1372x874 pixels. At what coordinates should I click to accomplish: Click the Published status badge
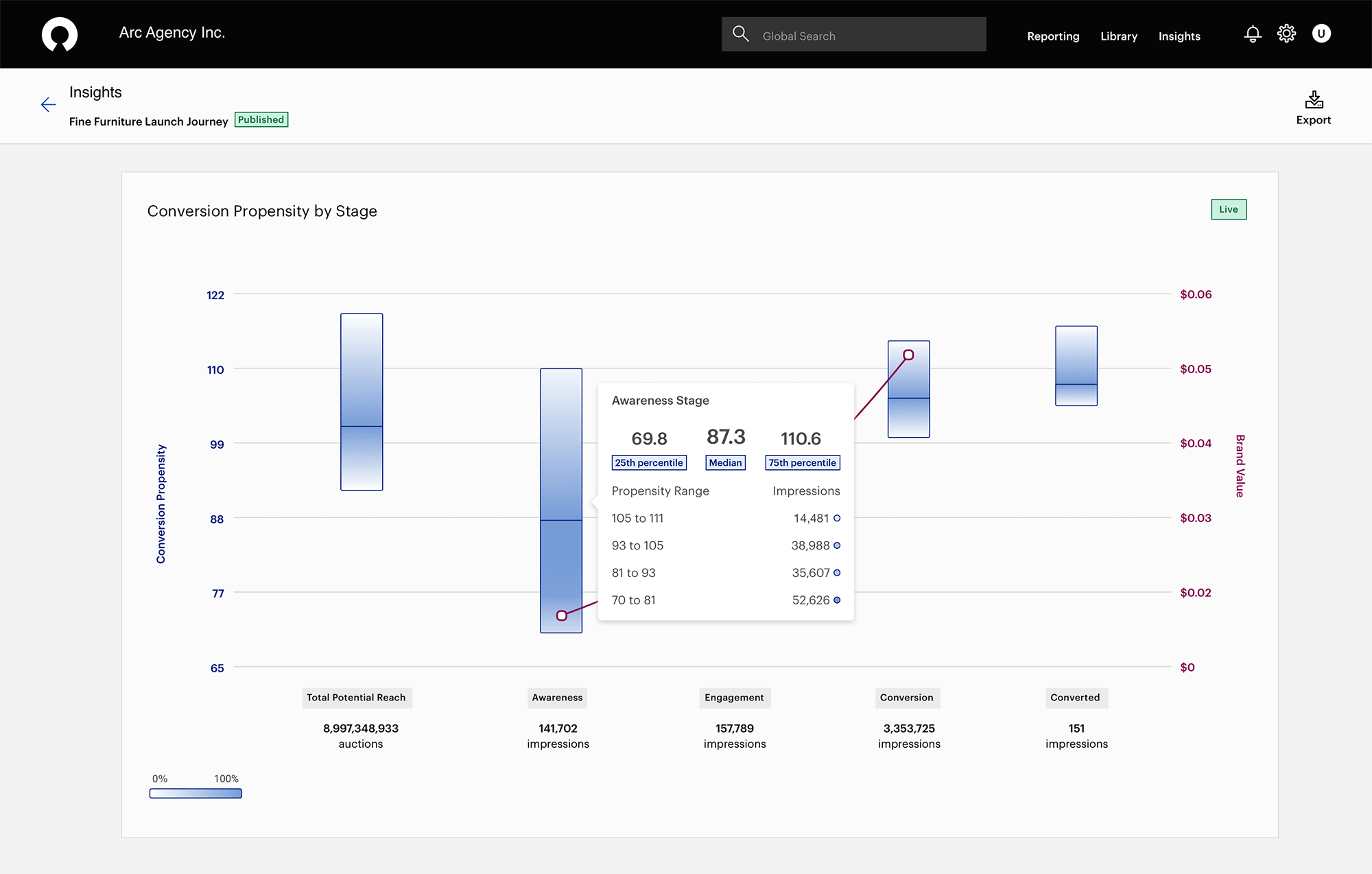tap(261, 119)
